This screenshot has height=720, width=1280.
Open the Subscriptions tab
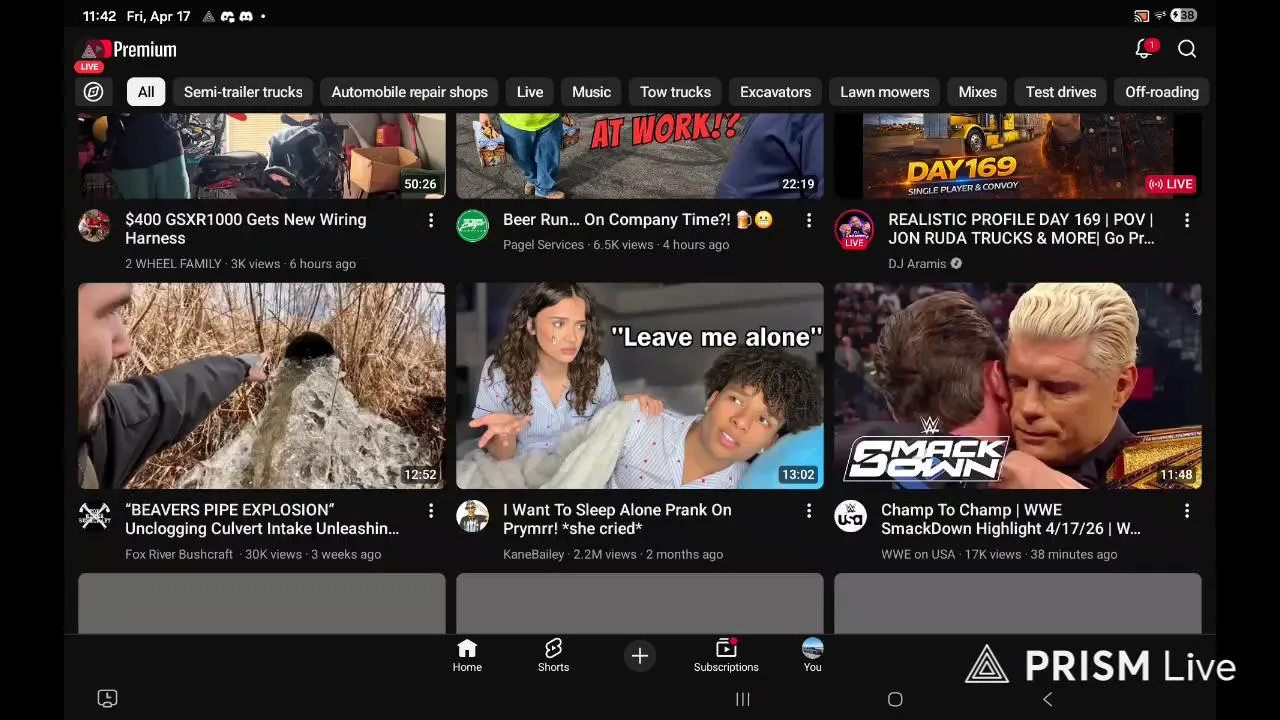click(726, 655)
